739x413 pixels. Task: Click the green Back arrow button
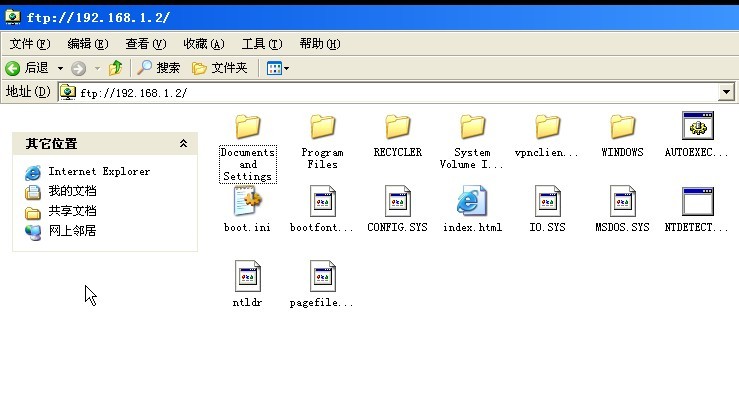[13, 68]
